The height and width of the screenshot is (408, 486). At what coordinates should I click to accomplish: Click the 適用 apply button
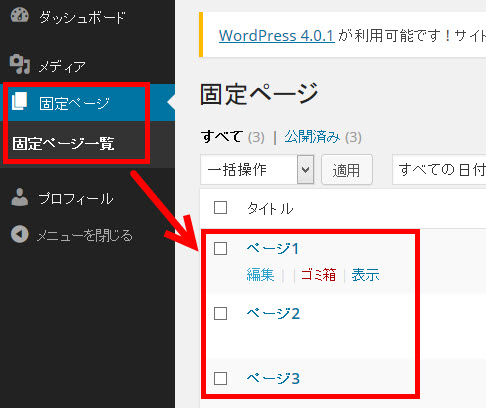347,170
